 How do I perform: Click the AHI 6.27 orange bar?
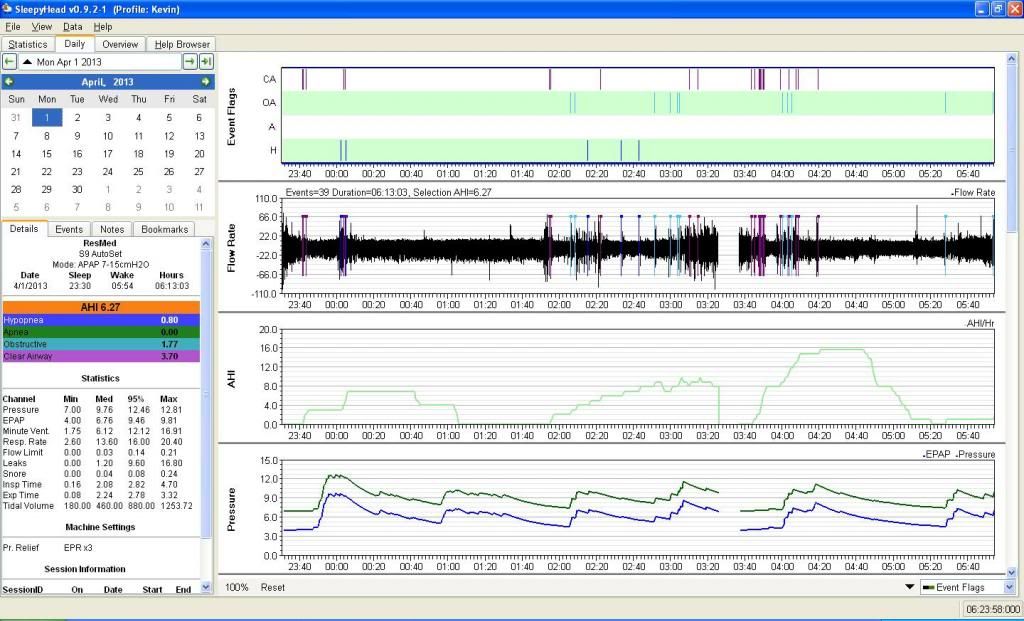tap(101, 307)
